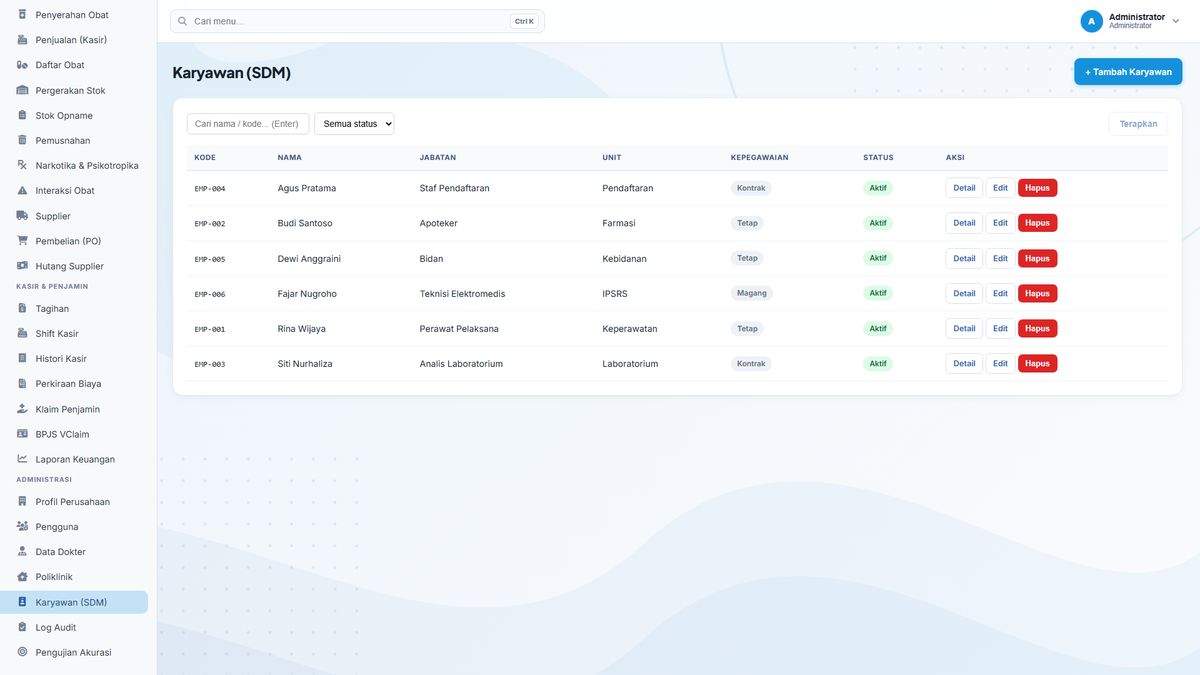Click the Terapkan filter button
This screenshot has height=675, width=1200.
pyautogui.click(x=1138, y=124)
